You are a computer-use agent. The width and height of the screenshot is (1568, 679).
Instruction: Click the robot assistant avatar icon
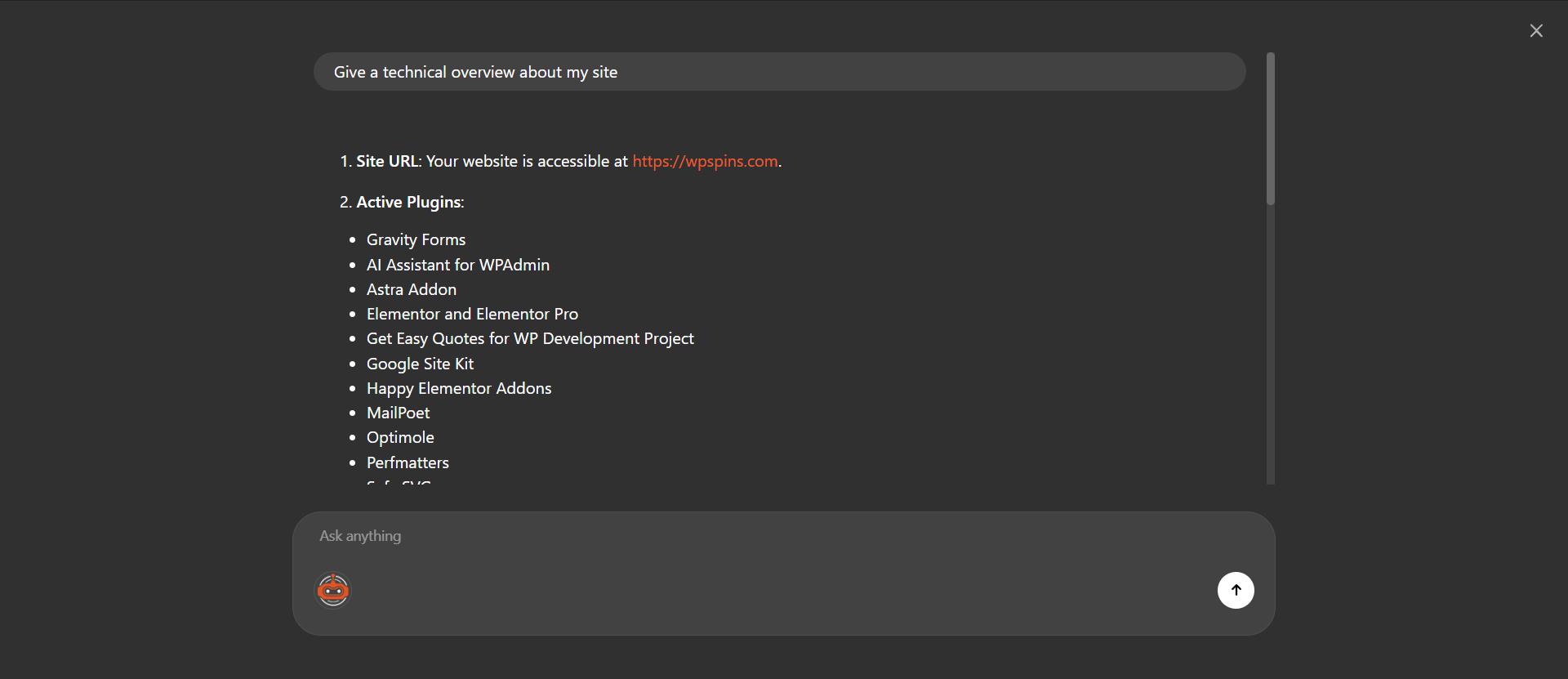[x=333, y=590]
